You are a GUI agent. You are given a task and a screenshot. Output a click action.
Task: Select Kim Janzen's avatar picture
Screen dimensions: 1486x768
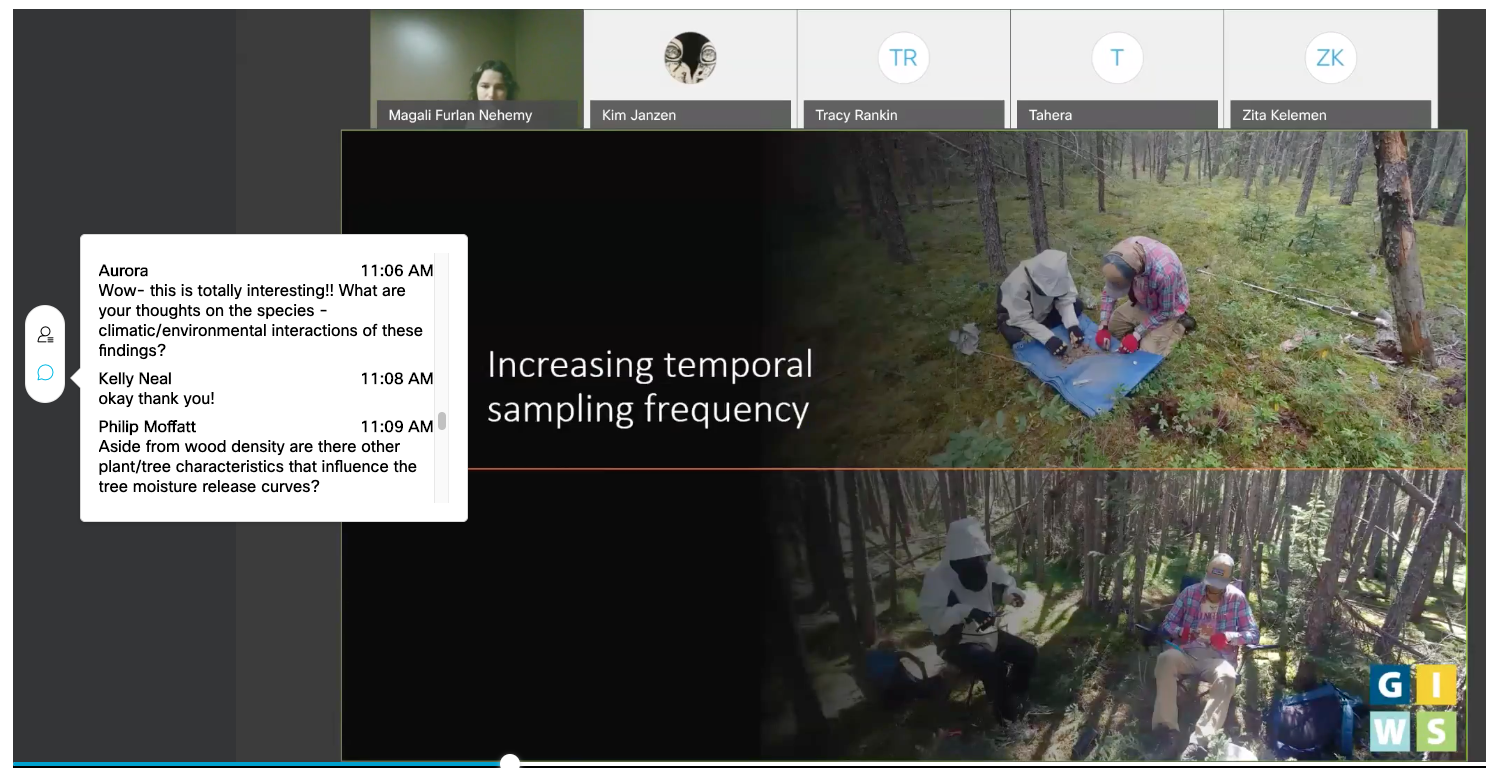(690, 57)
